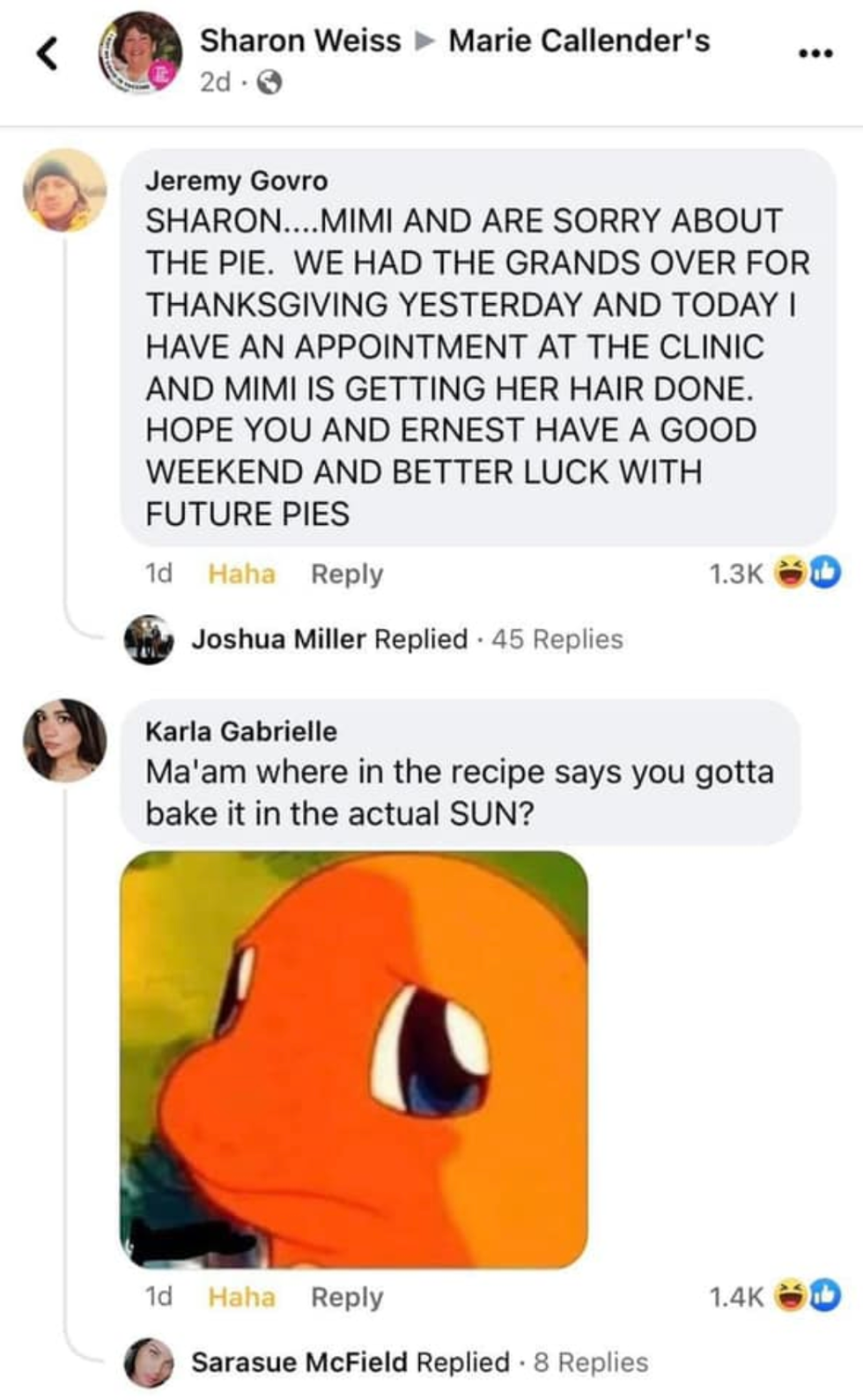Viewport: 863px width, 1400px height.
Task: Open Sharon Weiss's profile name link
Action: (299, 41)
